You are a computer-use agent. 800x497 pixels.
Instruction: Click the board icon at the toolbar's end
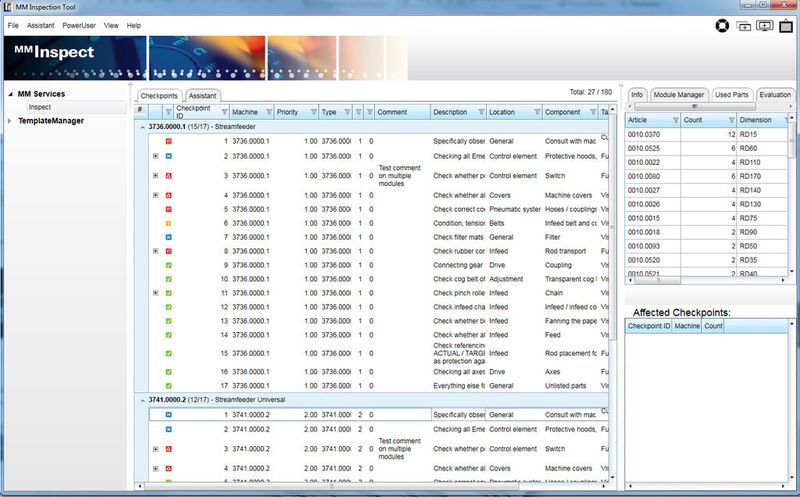tap(786, 26)
